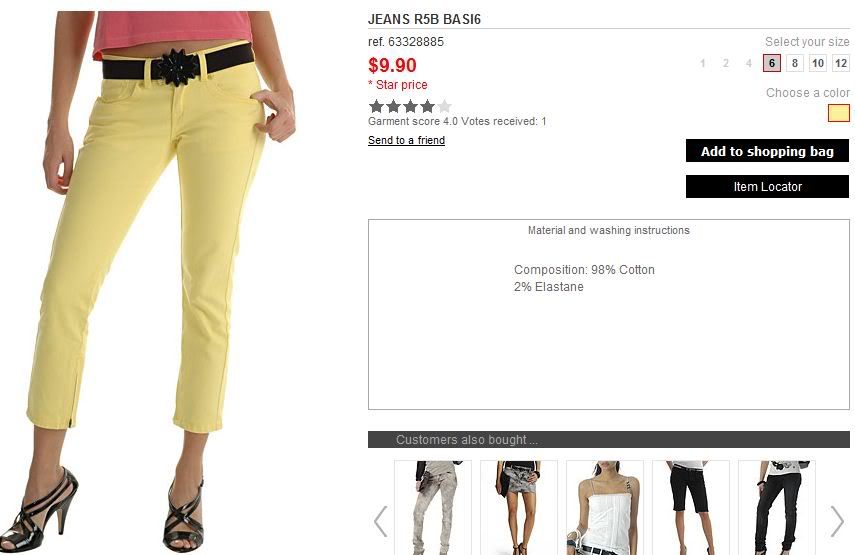Click the third rating star
The width and height of the screenshot is (855, 555).
point(411,106)
